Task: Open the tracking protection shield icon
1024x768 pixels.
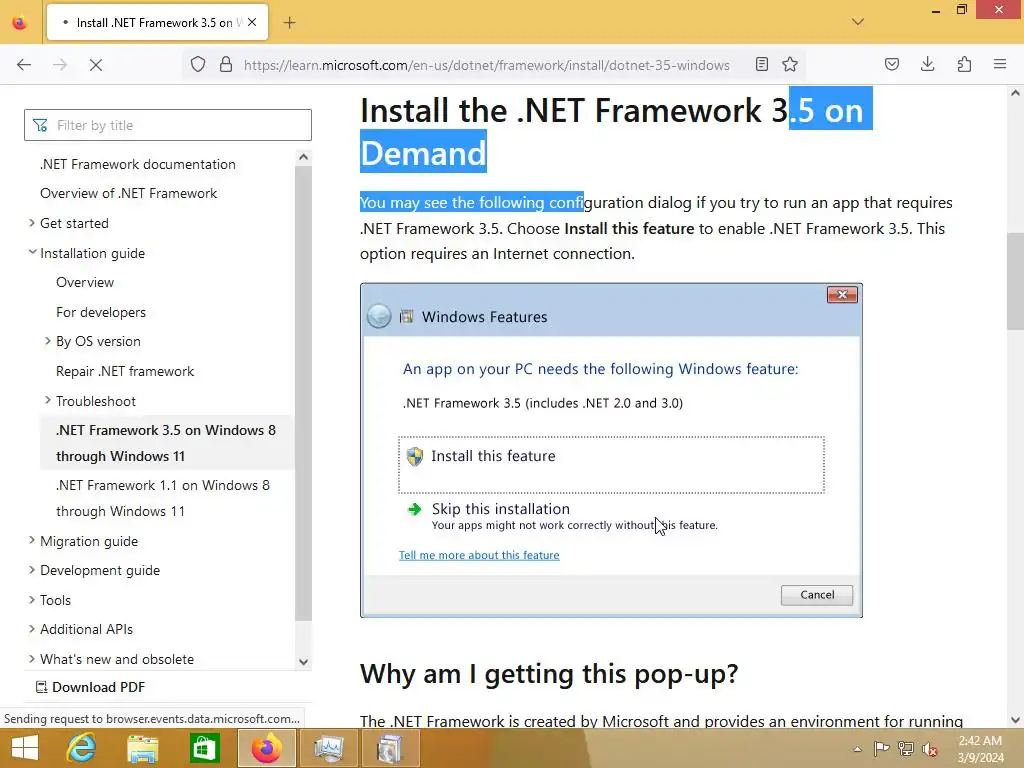Action: tap(198, 64)
